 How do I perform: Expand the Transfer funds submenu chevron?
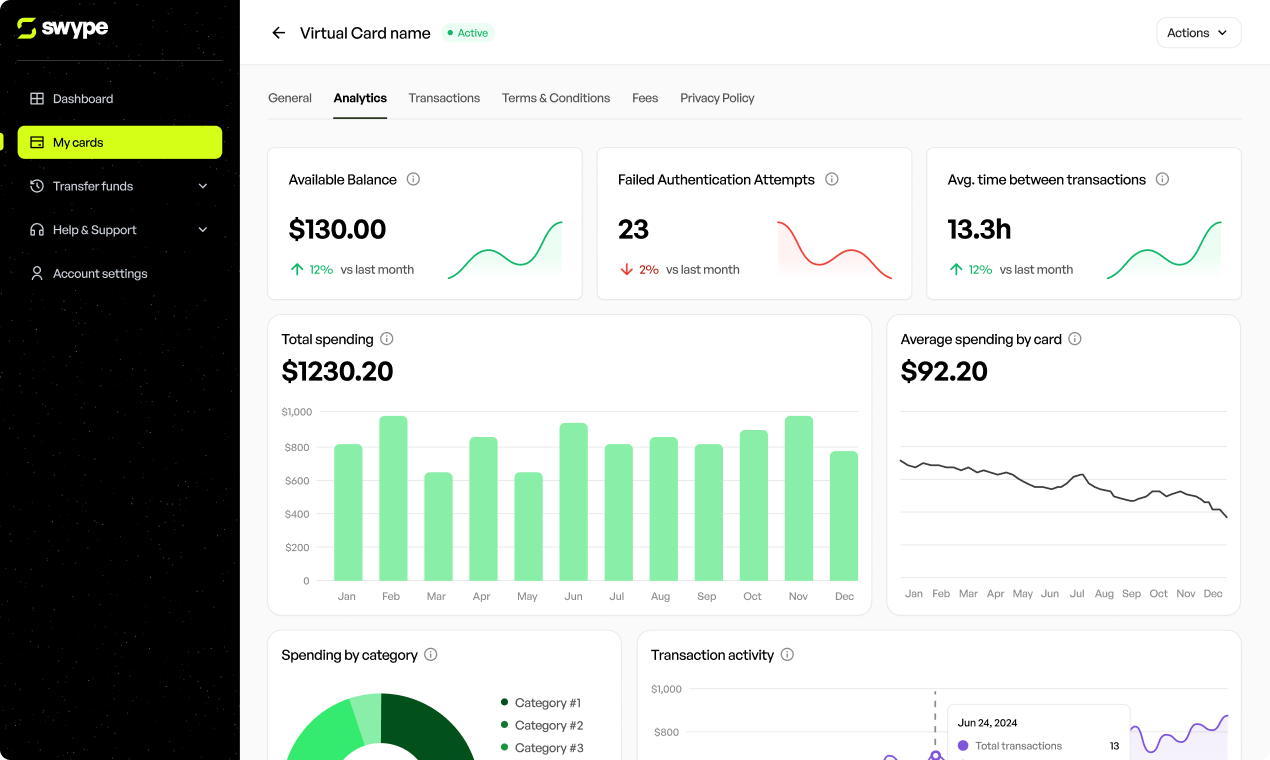(x=203, y=186)
